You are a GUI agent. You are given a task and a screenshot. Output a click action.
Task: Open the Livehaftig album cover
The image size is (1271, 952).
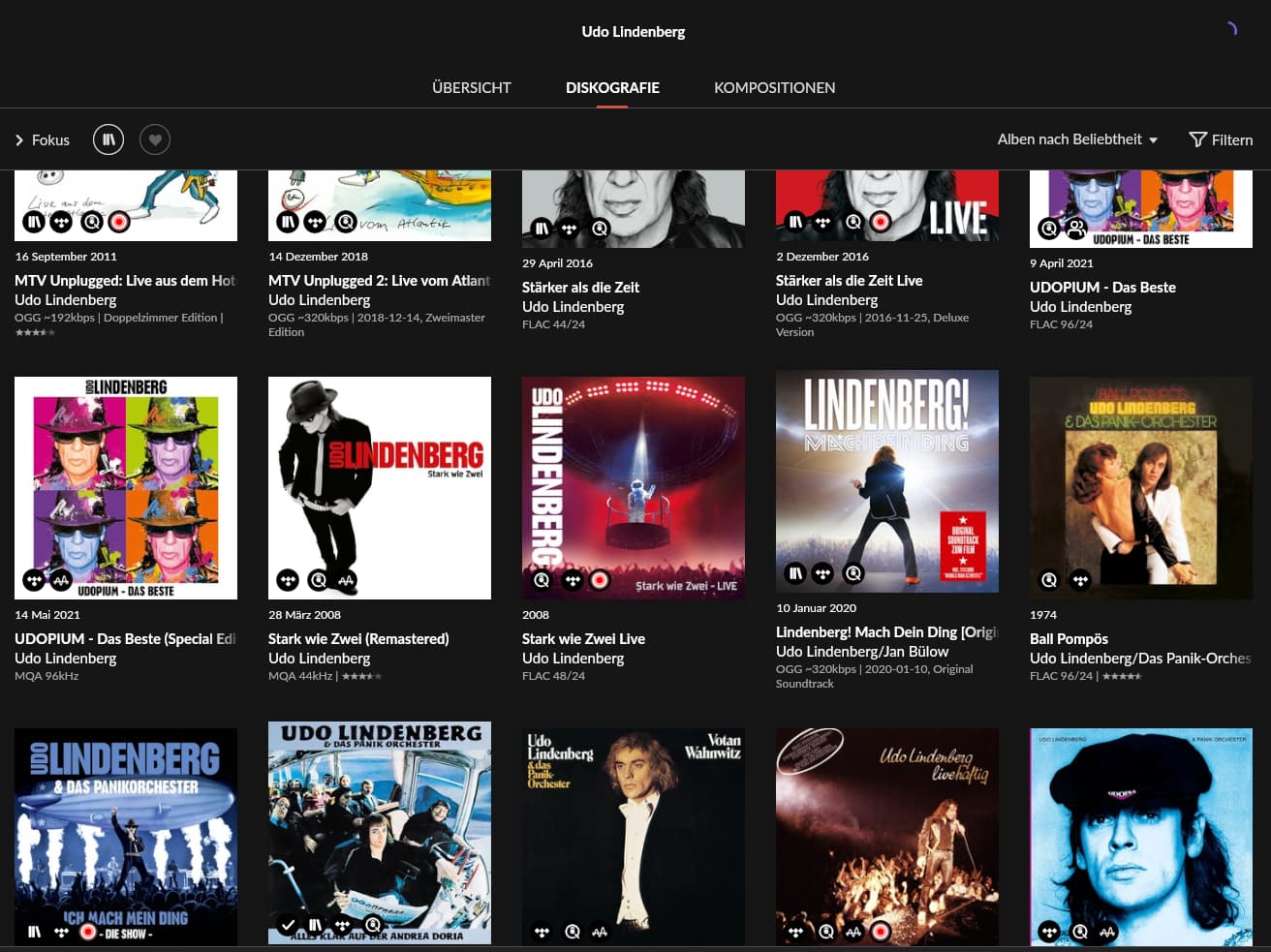[x=887, y=837]
